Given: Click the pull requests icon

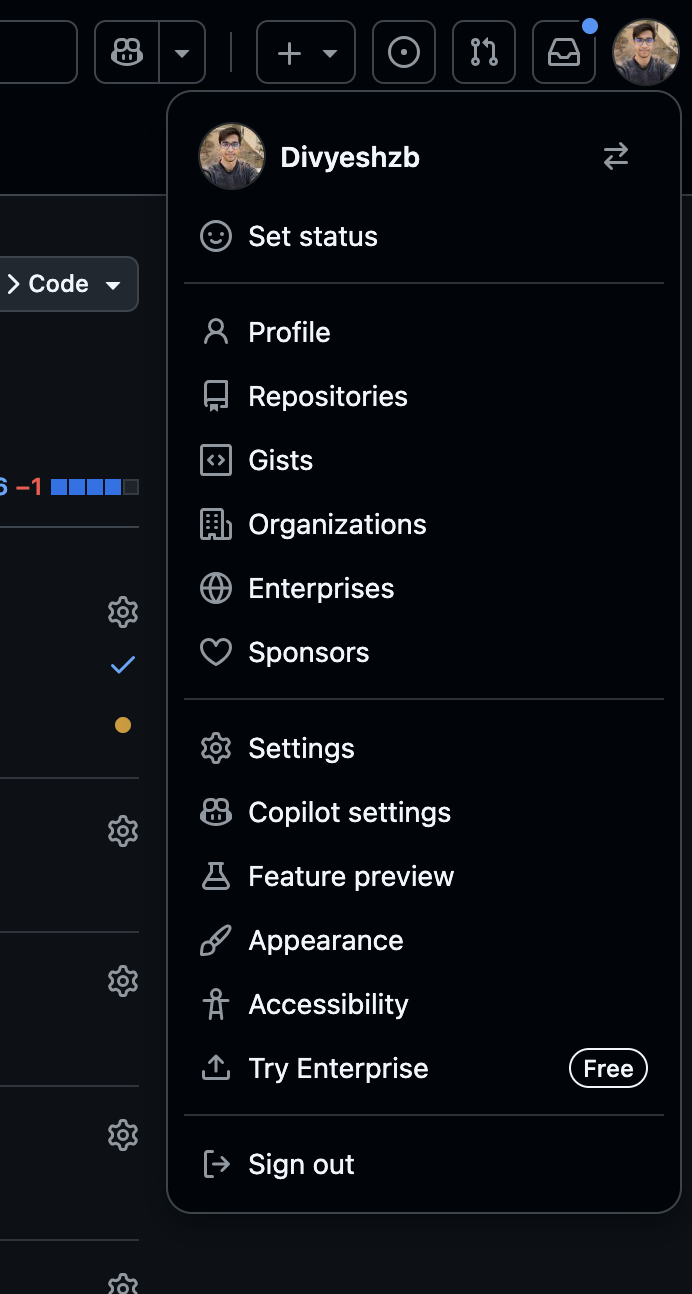Looking at the screenshot, I should pyautogui.click(x=484, y=51).
